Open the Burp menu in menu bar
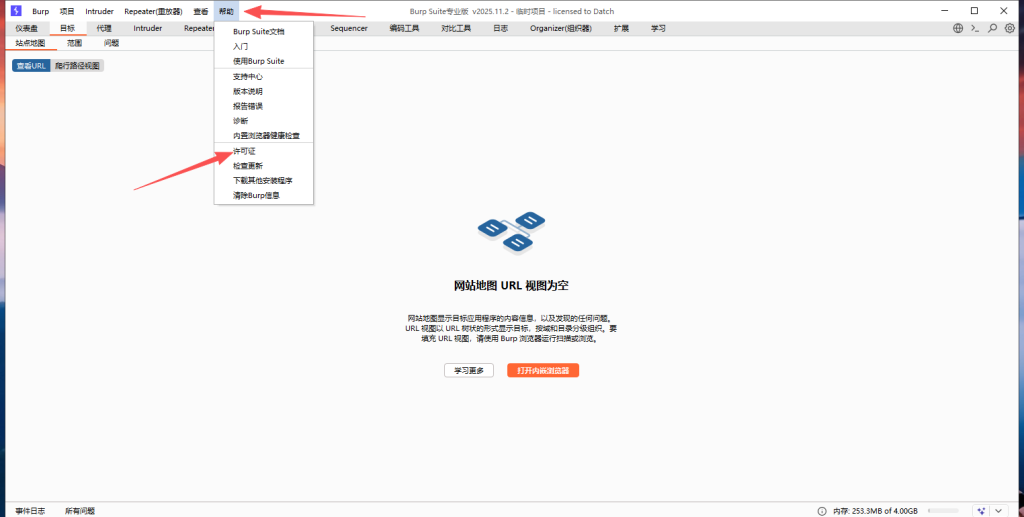Screen dimensions: 1024x517 (40, 11)
